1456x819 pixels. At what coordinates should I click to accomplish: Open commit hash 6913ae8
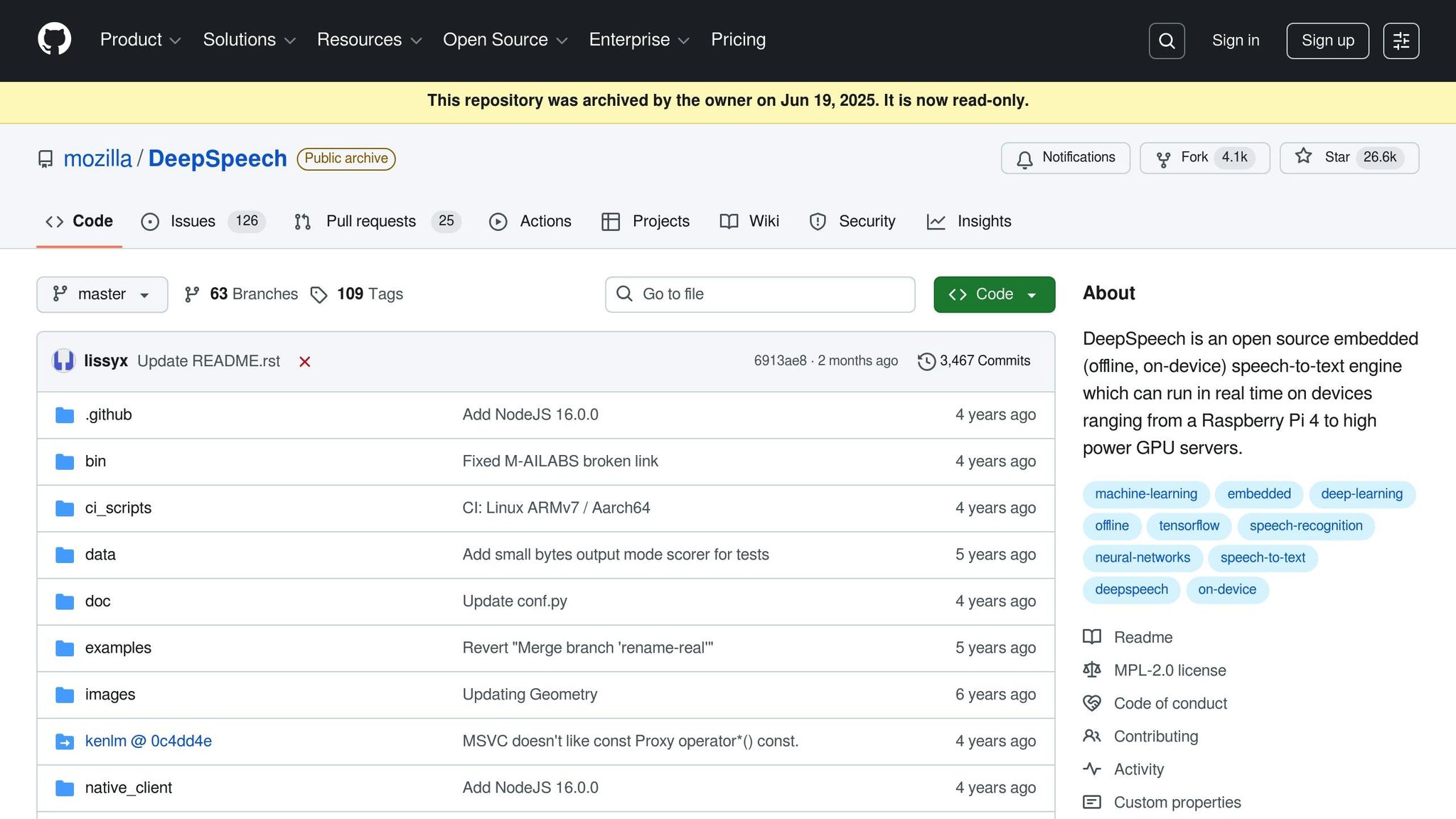tap(780, 361)
